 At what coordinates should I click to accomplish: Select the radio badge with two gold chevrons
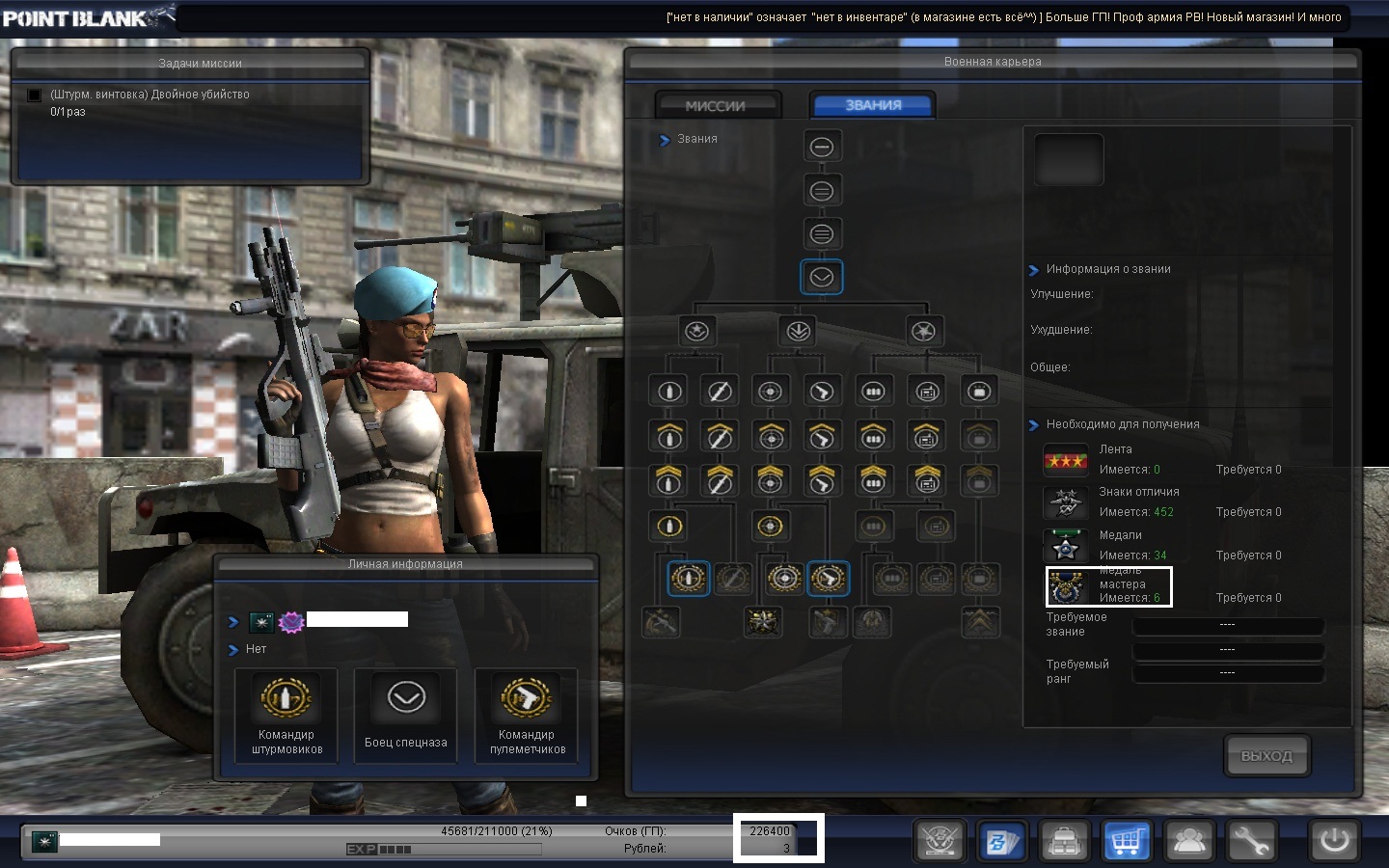pyautogui.click(x=927, y=479)
